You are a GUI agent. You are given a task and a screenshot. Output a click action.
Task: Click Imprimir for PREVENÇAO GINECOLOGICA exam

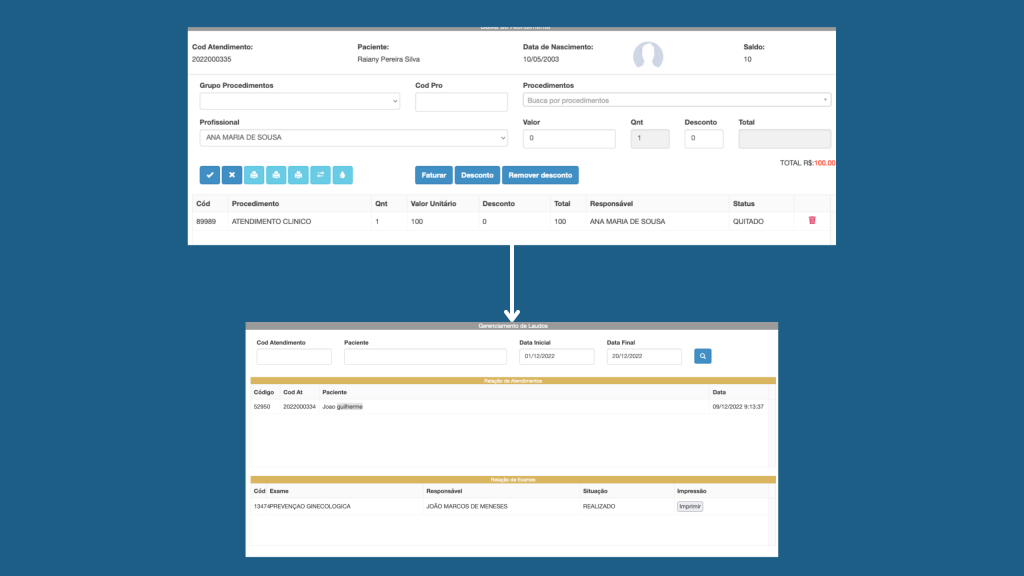click(690, 507)
